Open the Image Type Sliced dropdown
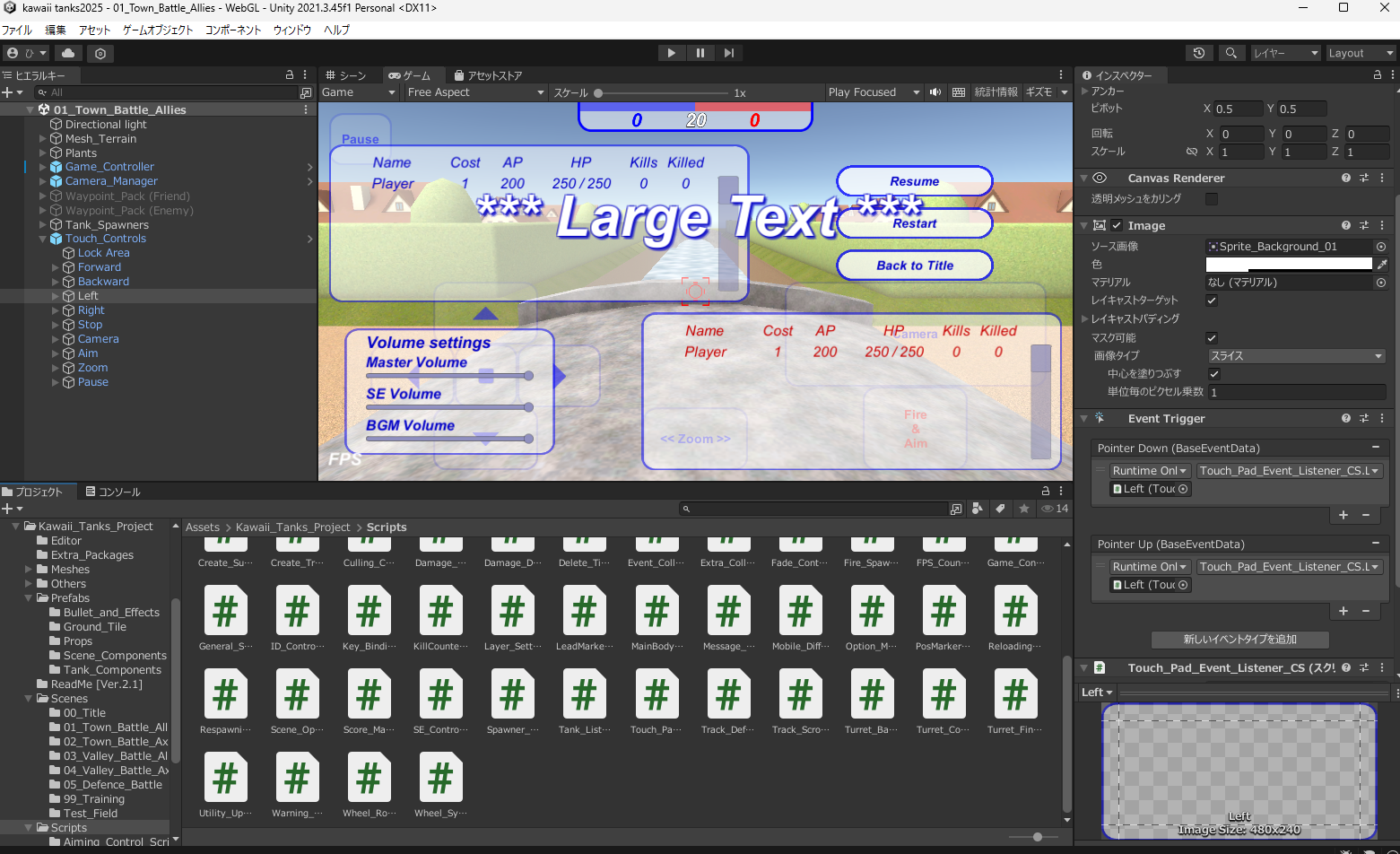Image resolution: width=1400 pixels, height=854 pixels. coord(1295,356)
